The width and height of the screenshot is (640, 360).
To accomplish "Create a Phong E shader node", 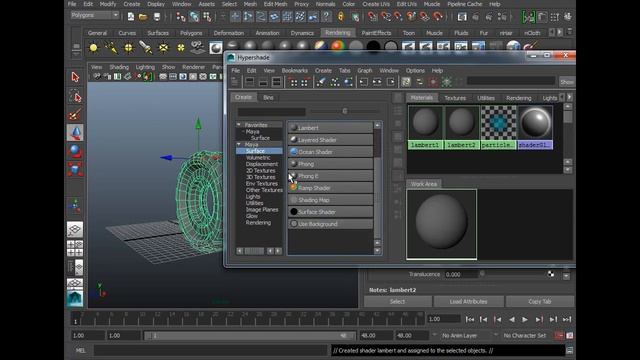I will (330, 176).
